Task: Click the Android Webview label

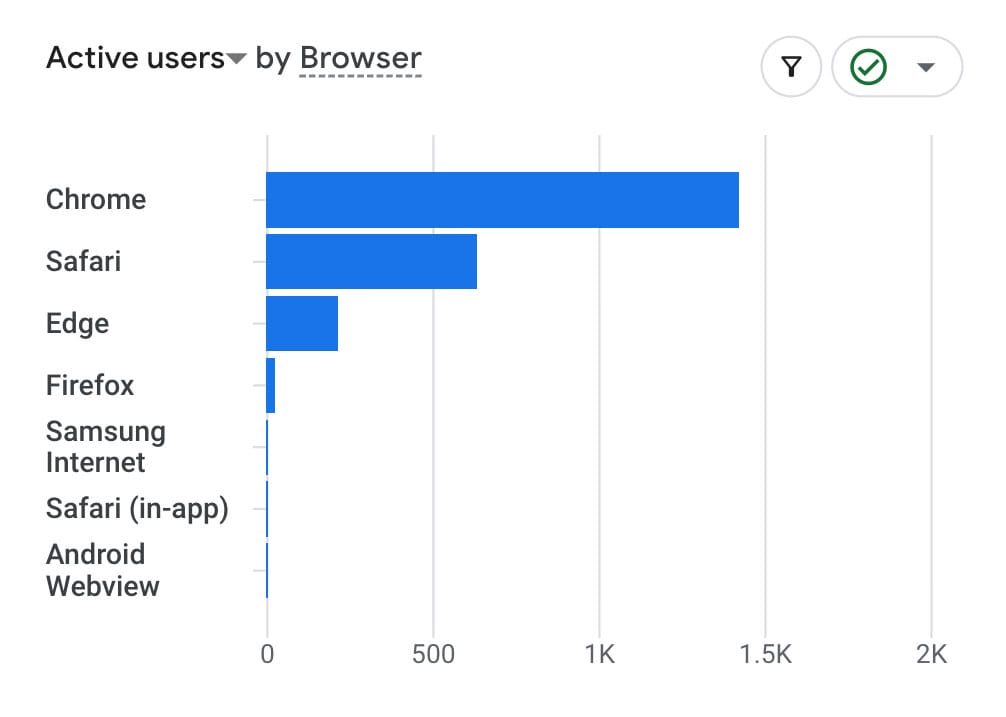Action: pyautogui.click(x=102, y=570)
